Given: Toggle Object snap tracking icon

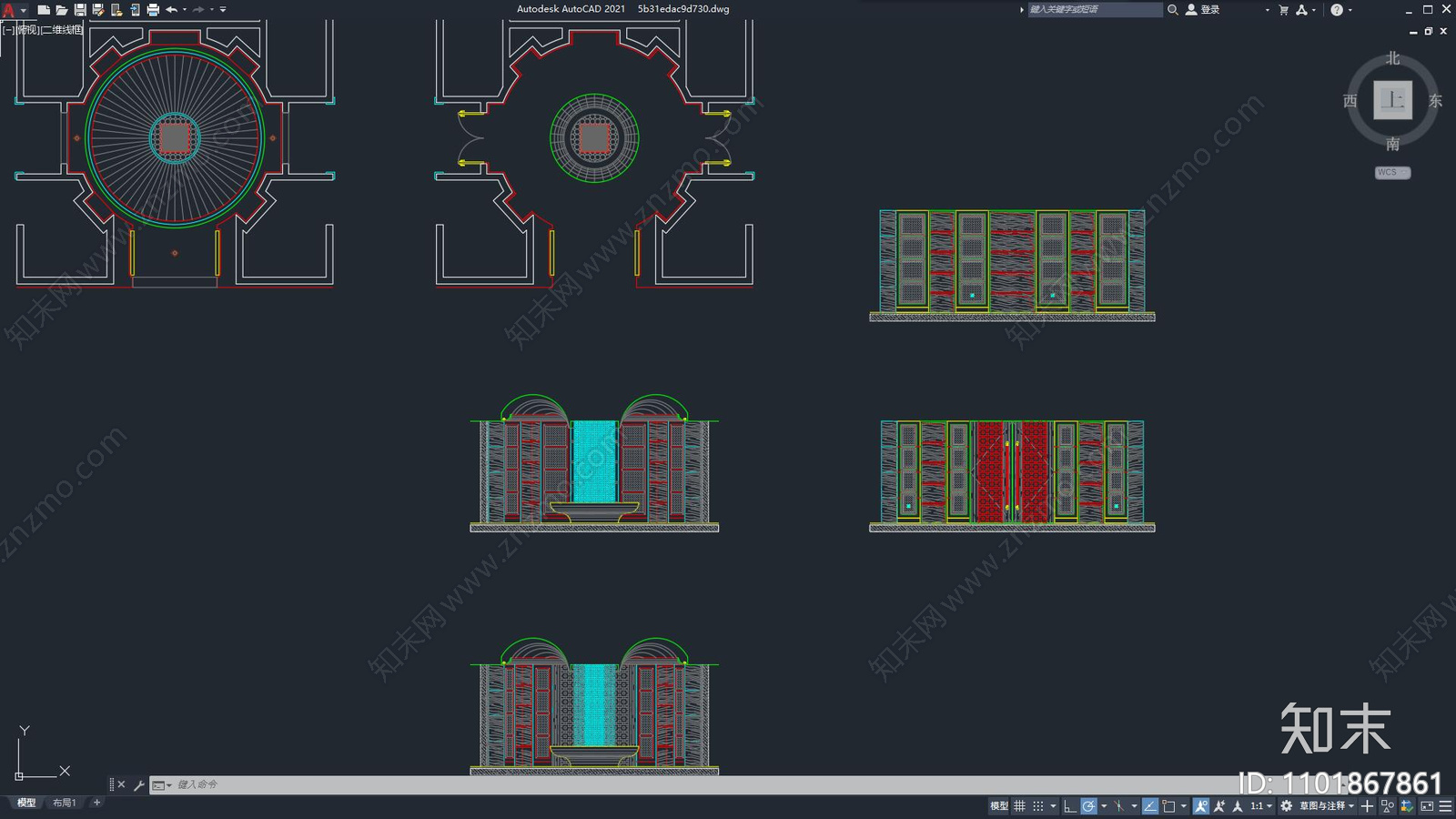Looking at the screenshot, I should (x=1150, y=806).
